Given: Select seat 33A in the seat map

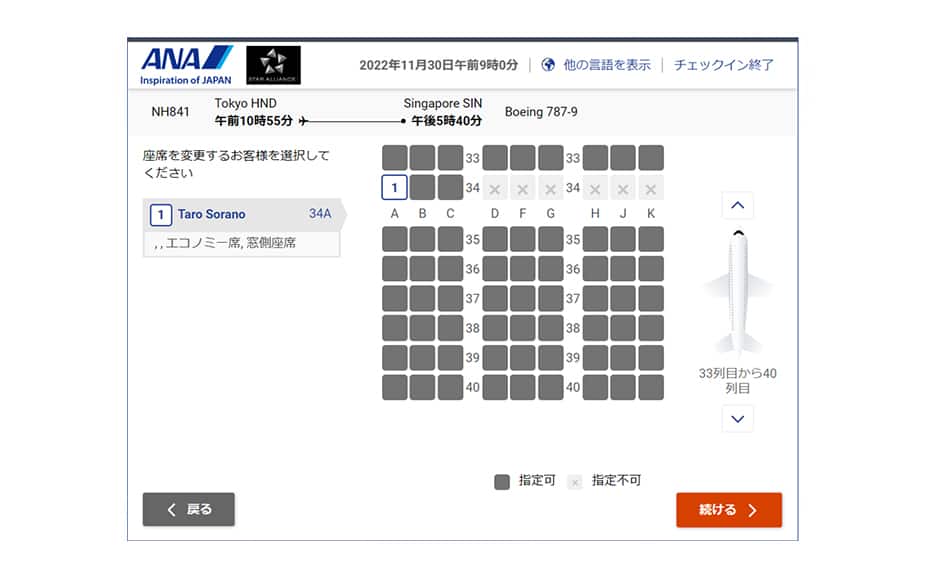Looking at the screenshot, I should [x=395, y=158].
